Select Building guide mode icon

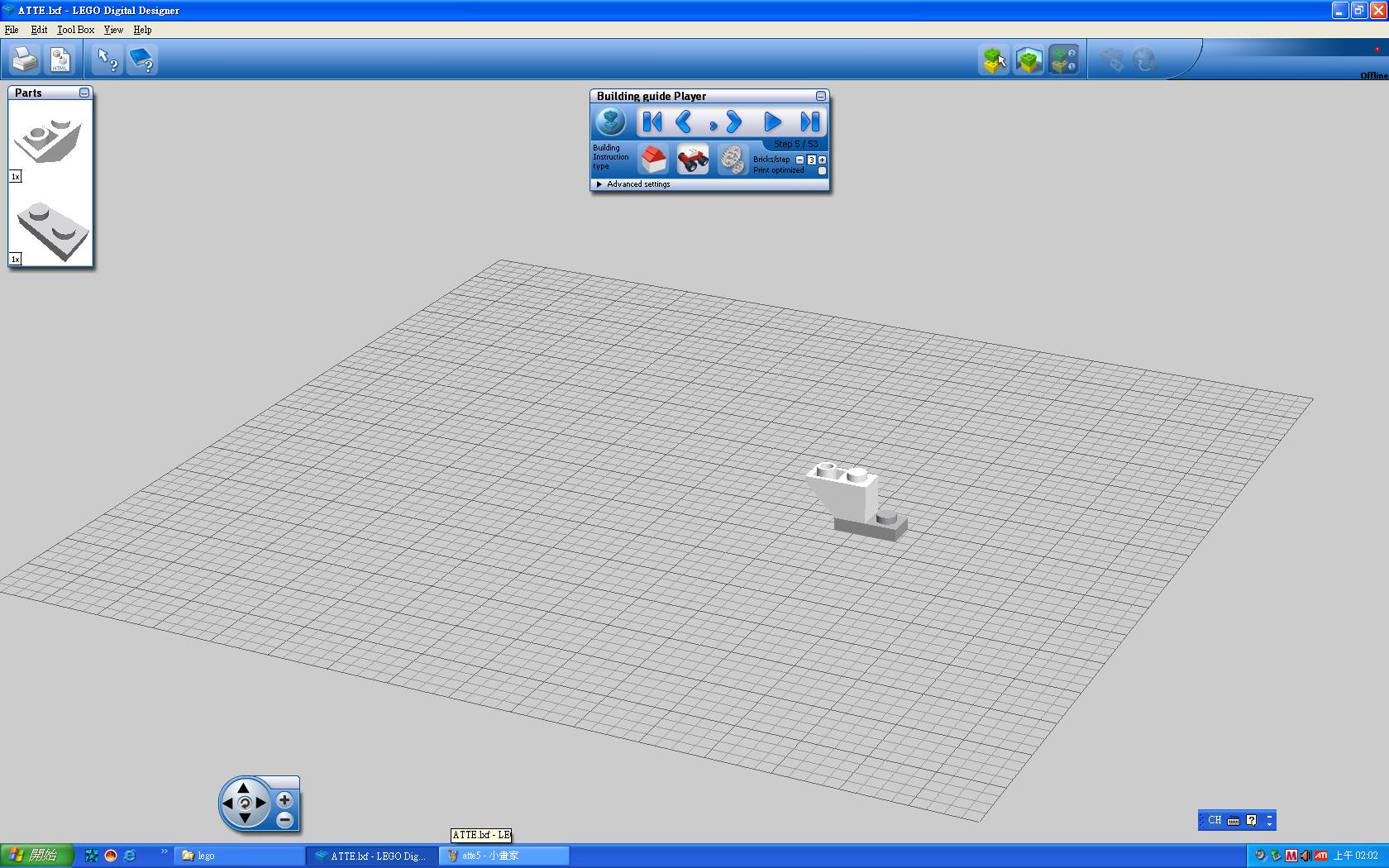point(1063,60)
